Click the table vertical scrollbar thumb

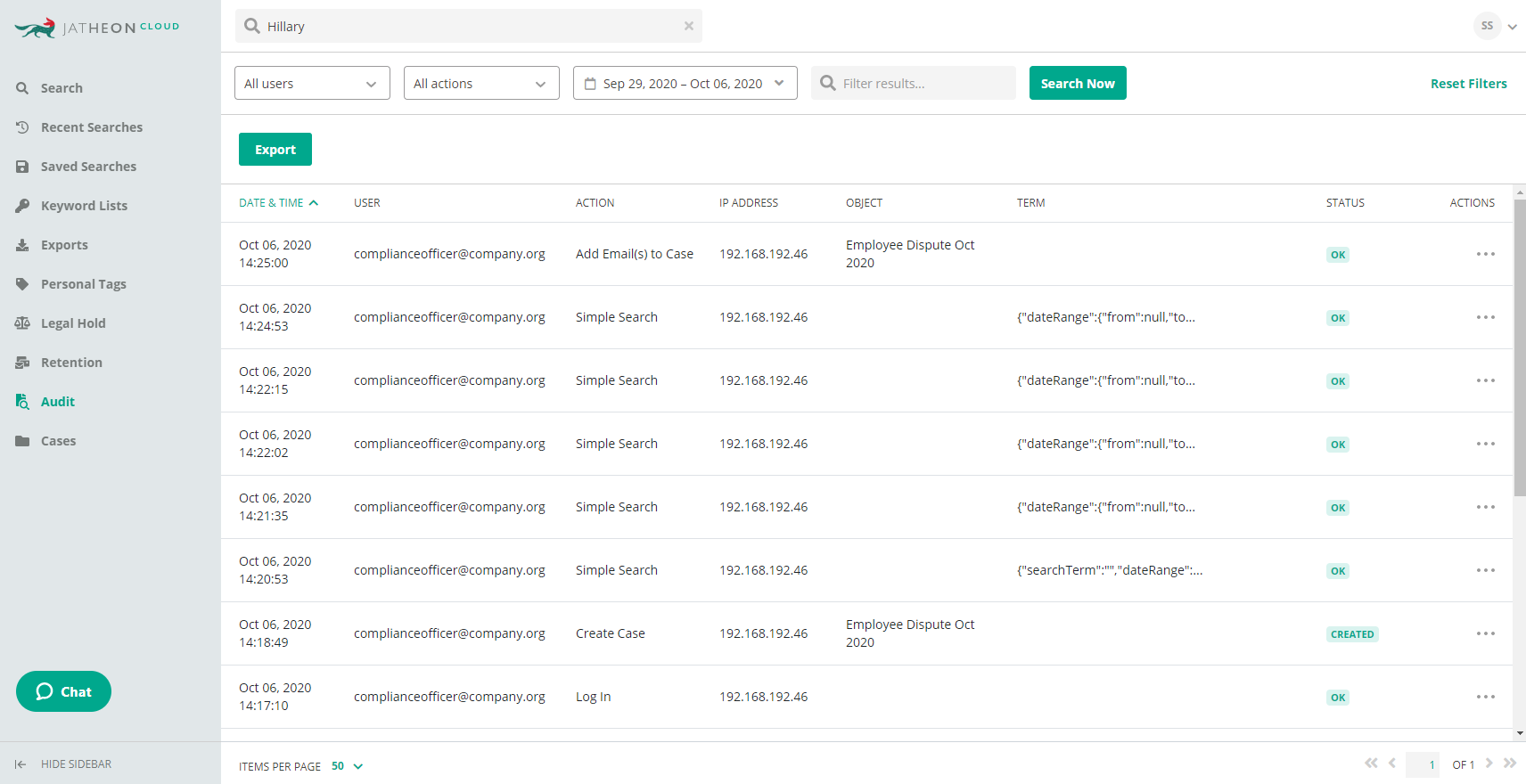[1520, 347]
